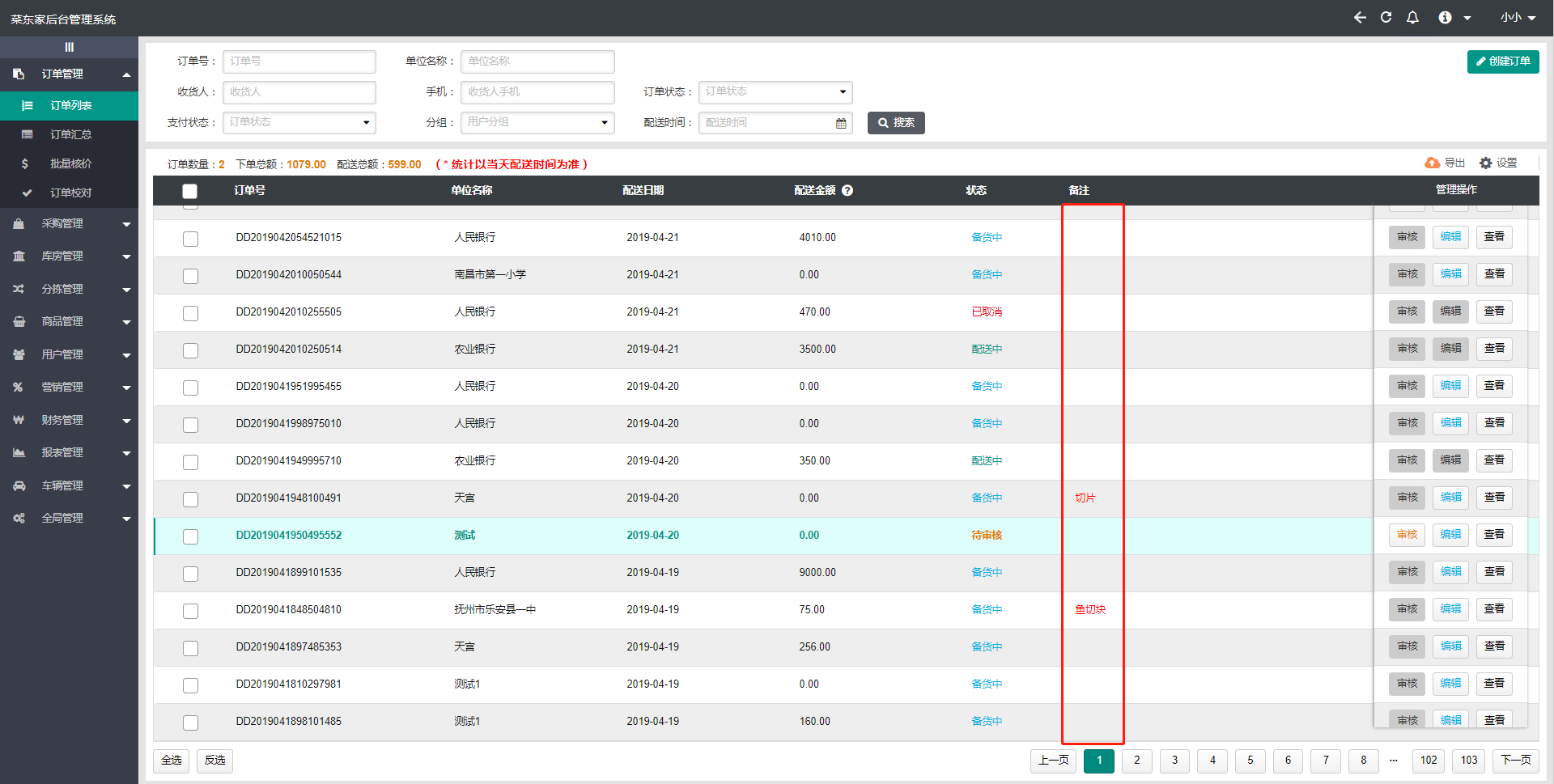Select 批量核价 menu item
The width and height of the screenshot is (1554, 784).
[70, 163]
